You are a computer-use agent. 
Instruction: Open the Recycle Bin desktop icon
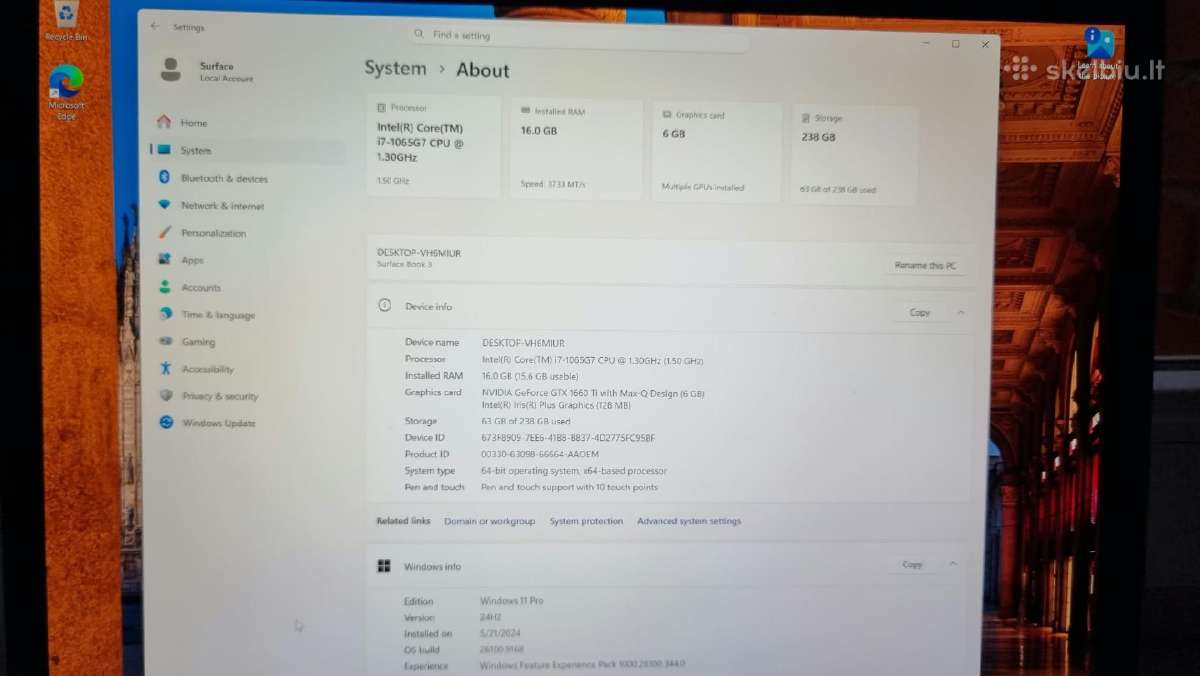click(x=67, y=22)
